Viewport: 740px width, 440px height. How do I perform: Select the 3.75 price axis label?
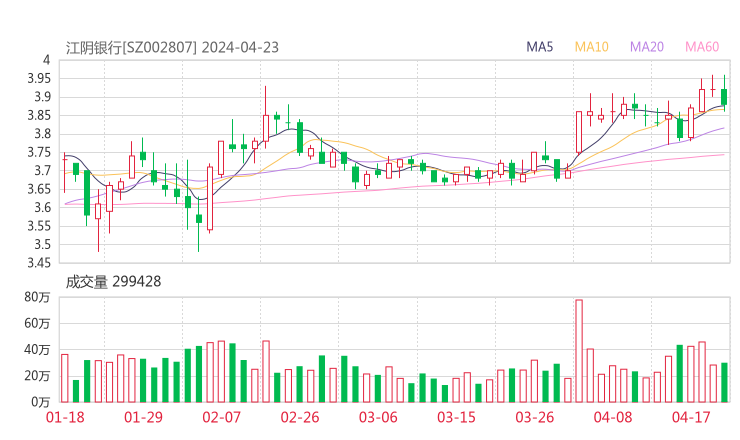(39, 152)
